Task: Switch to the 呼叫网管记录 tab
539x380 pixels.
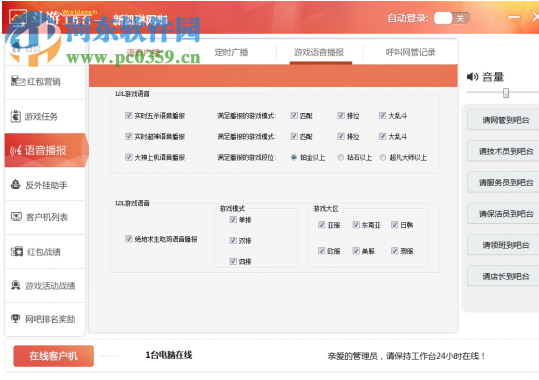Action: 410,52
